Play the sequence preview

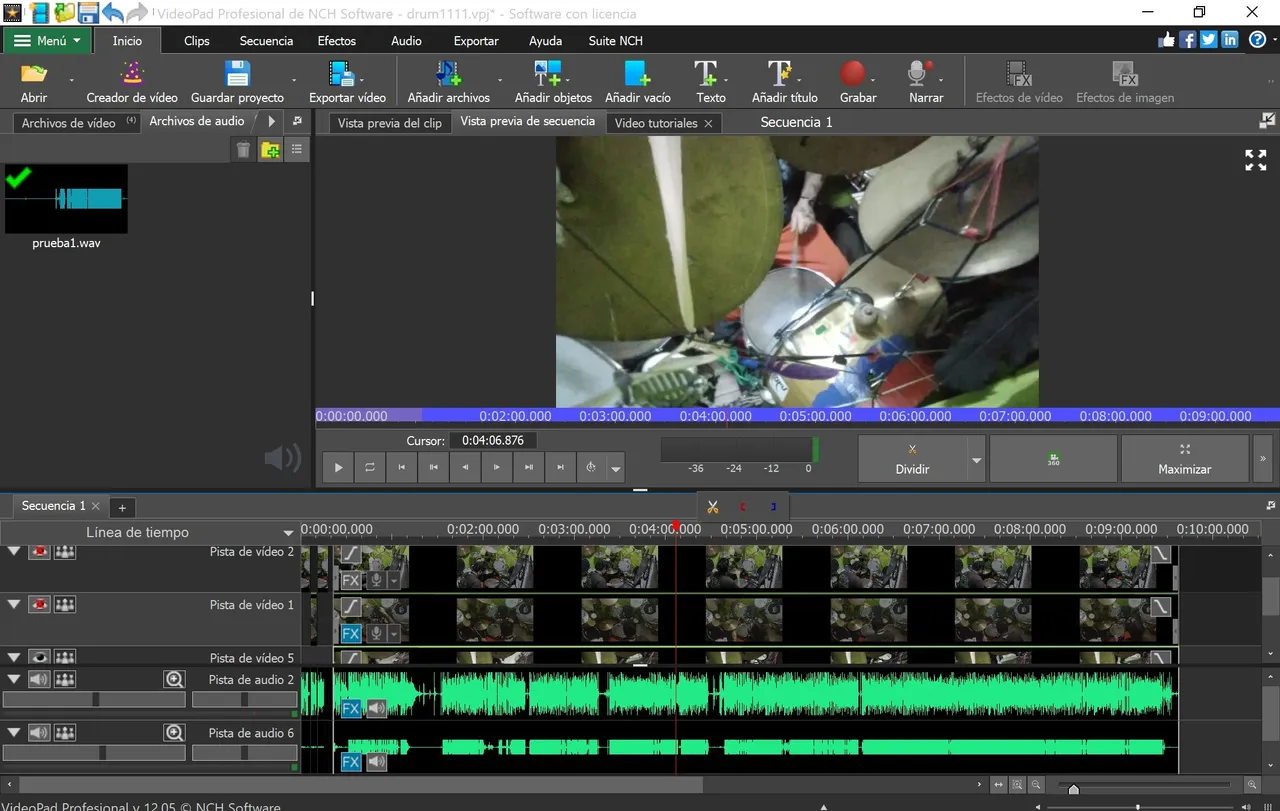pos(338,467)
